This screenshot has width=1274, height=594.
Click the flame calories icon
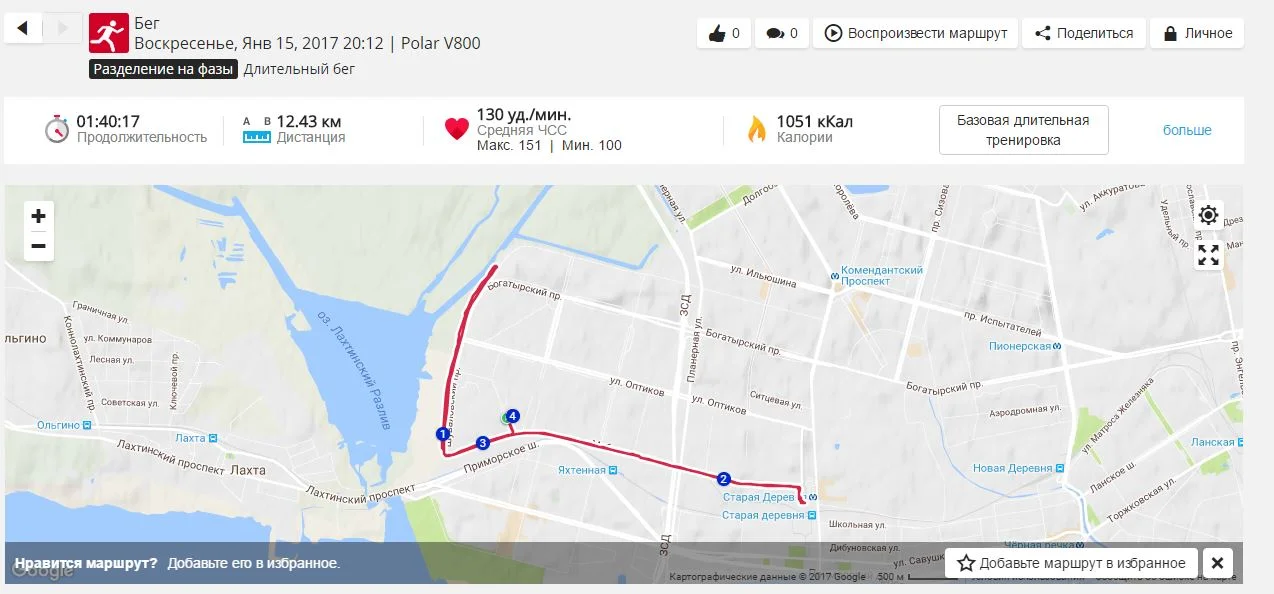[757, 129]
